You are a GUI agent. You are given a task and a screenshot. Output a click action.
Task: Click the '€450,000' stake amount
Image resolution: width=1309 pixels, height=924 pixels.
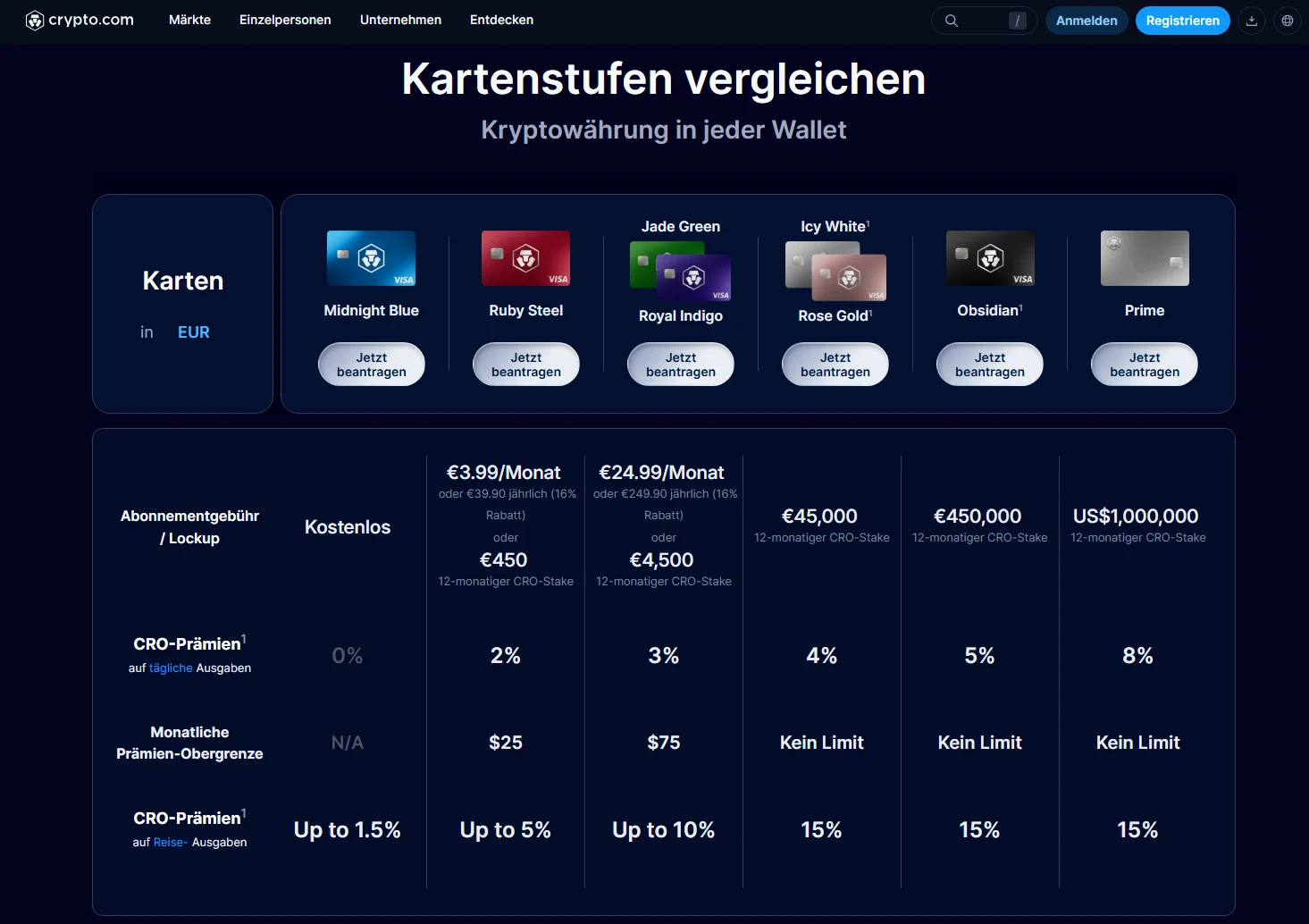click(978, 517)
